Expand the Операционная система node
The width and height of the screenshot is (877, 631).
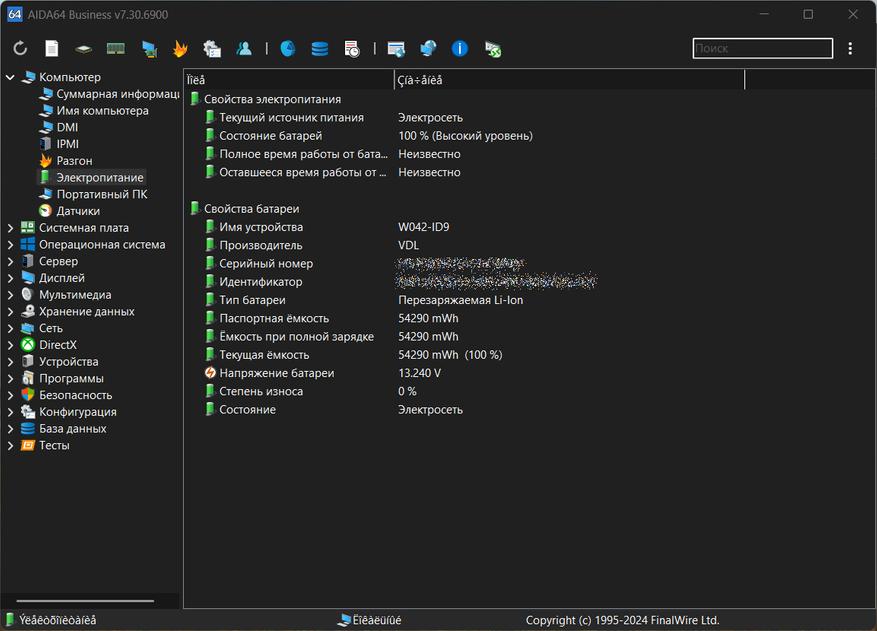[10, 244]
